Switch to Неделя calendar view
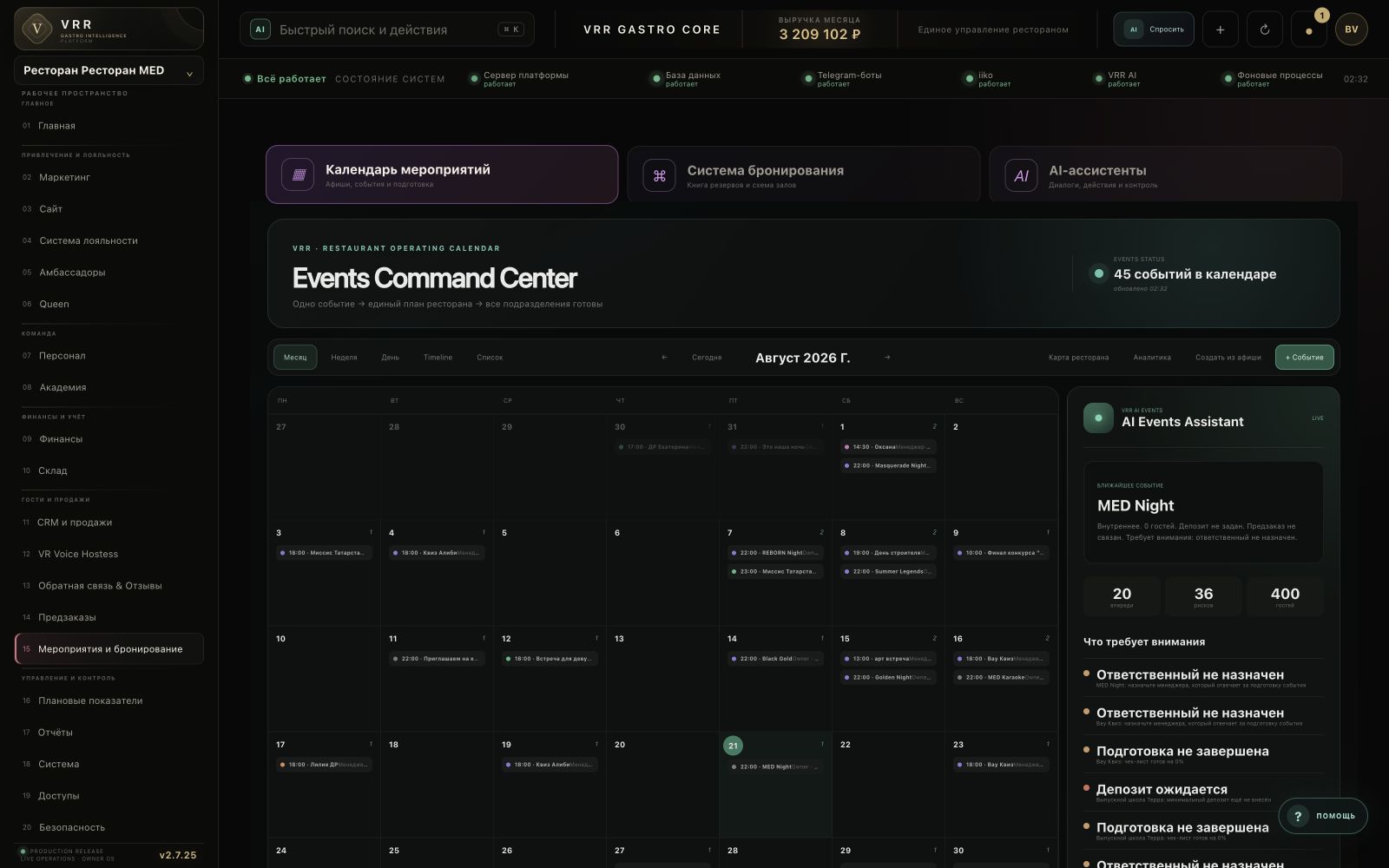Viewport: 1389px width, 868px height. click(x=344, y=358)
